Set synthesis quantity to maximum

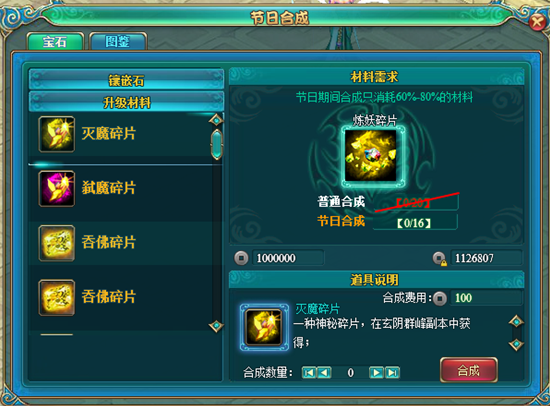pyautogui.click(x=393, y=372)
